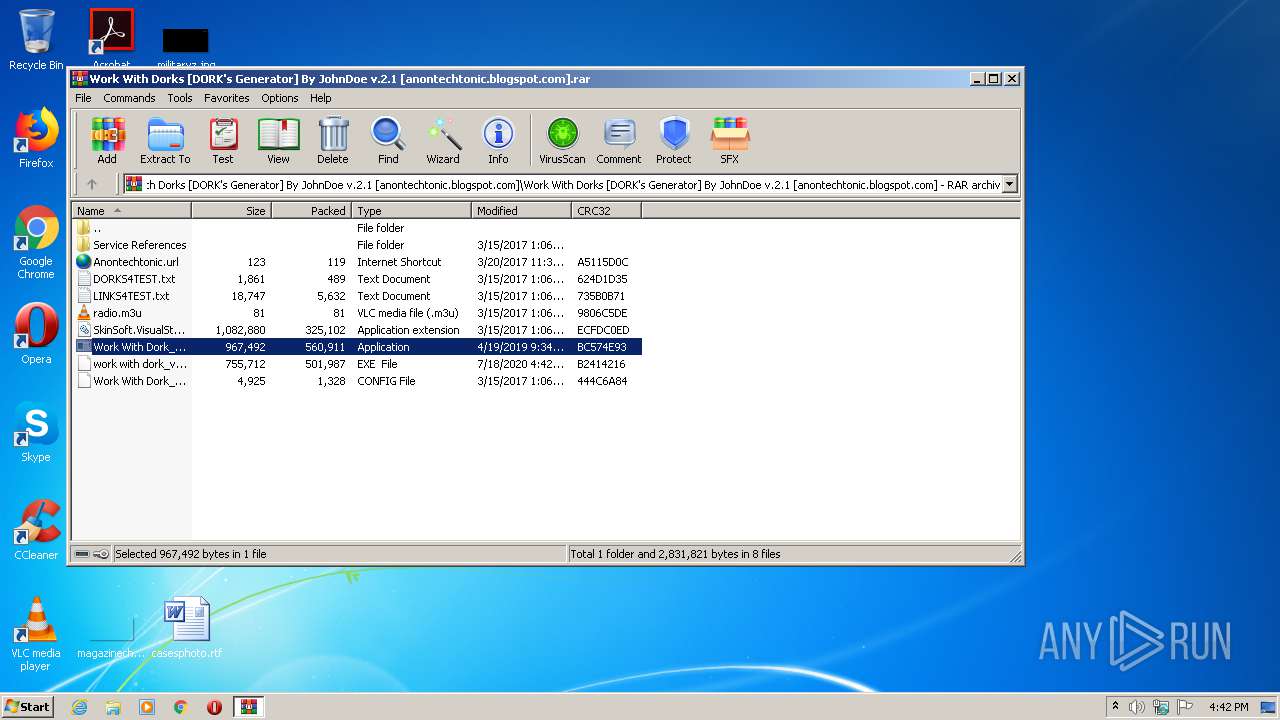Screen dimensions: 1280x720
Task: Open the Find magnifier tool
Action: (388, 140)
